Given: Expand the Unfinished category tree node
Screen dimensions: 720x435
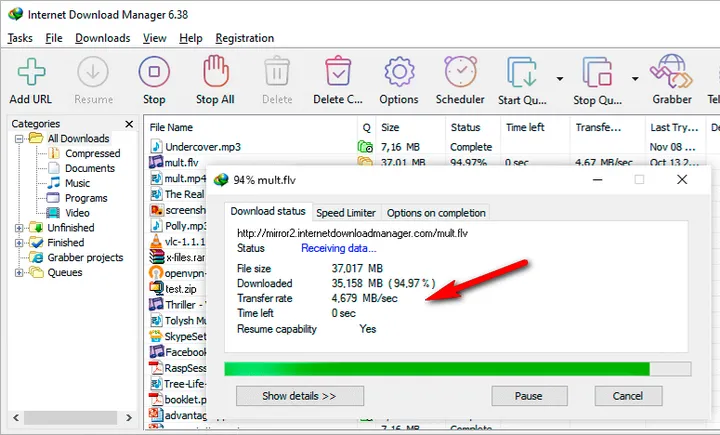Looking at the screenshot, I should coord(19,228).
